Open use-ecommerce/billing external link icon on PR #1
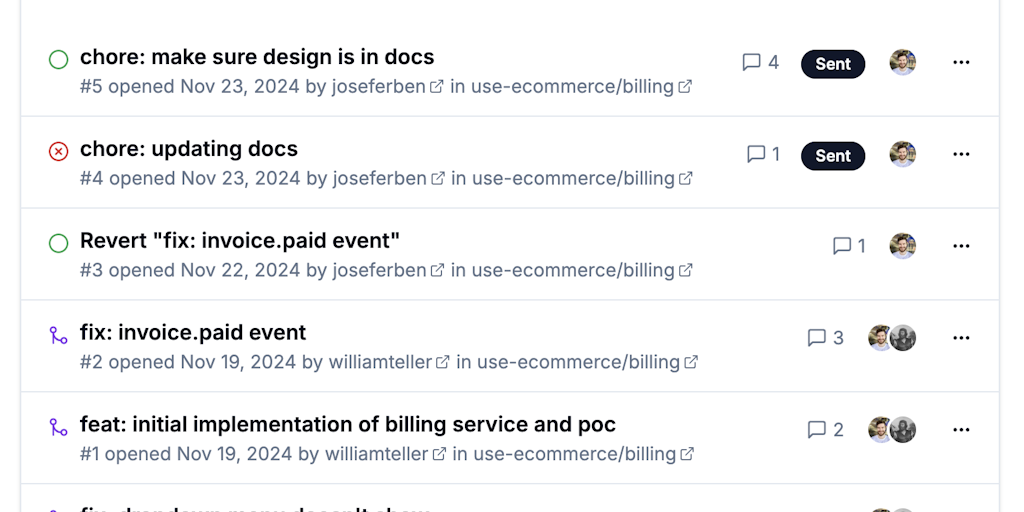This screenshot has height=512, width=1024. click(x=687, y=454)
